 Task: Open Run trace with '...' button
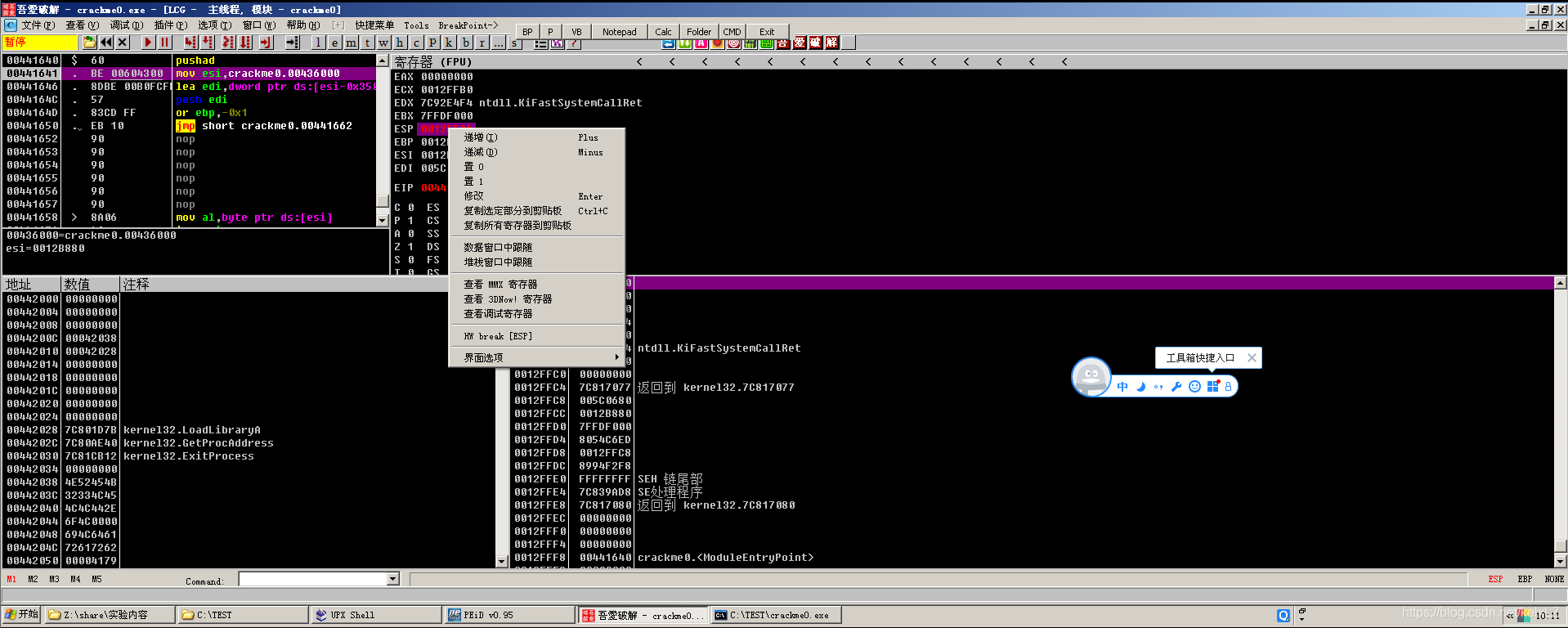point(499,43)
